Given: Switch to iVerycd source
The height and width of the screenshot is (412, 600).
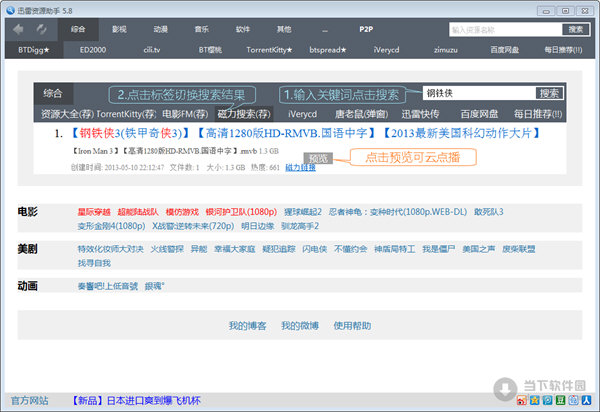Looking at the screenshot, I should click(x=386, y=50).
